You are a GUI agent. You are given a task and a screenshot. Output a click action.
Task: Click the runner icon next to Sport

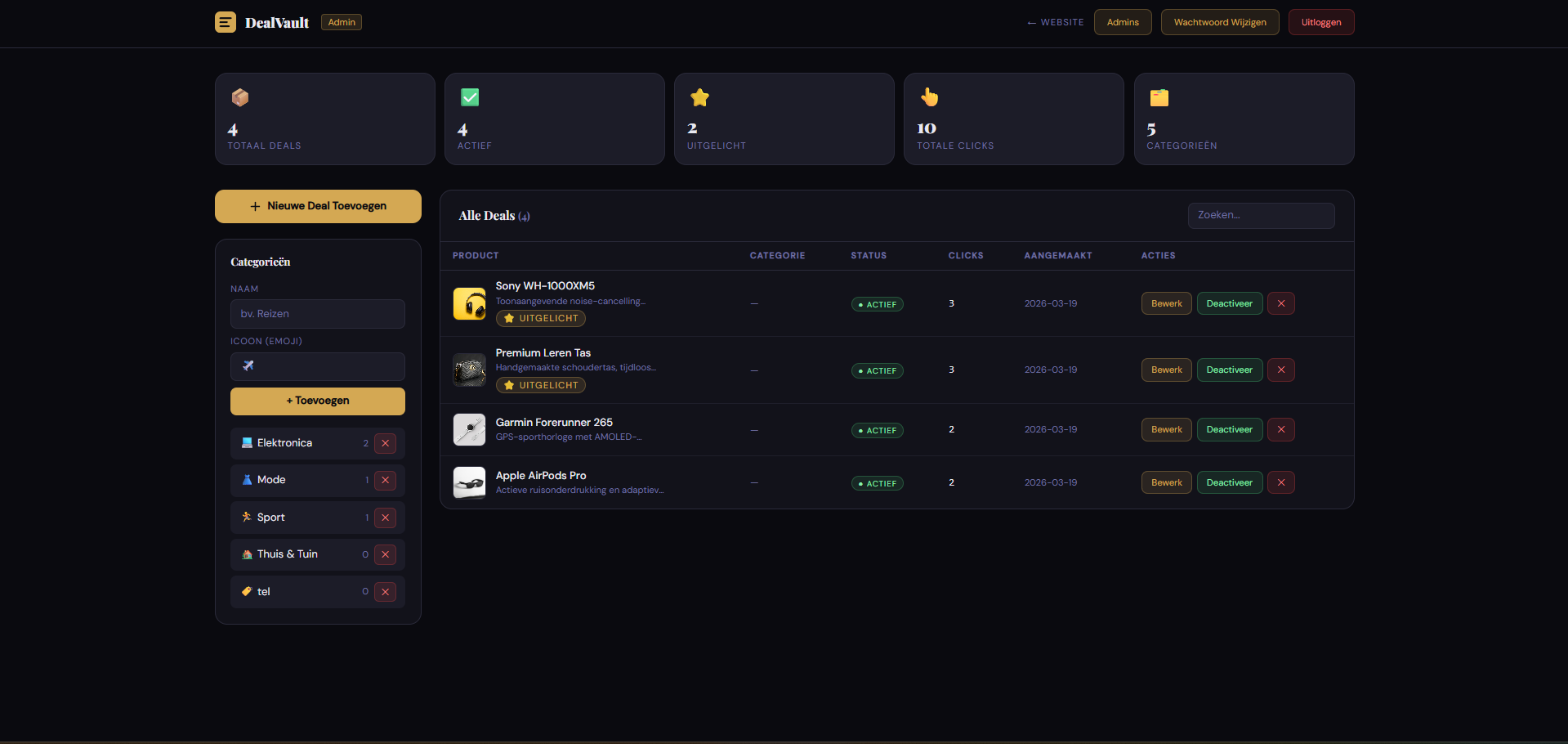[247, 517]
